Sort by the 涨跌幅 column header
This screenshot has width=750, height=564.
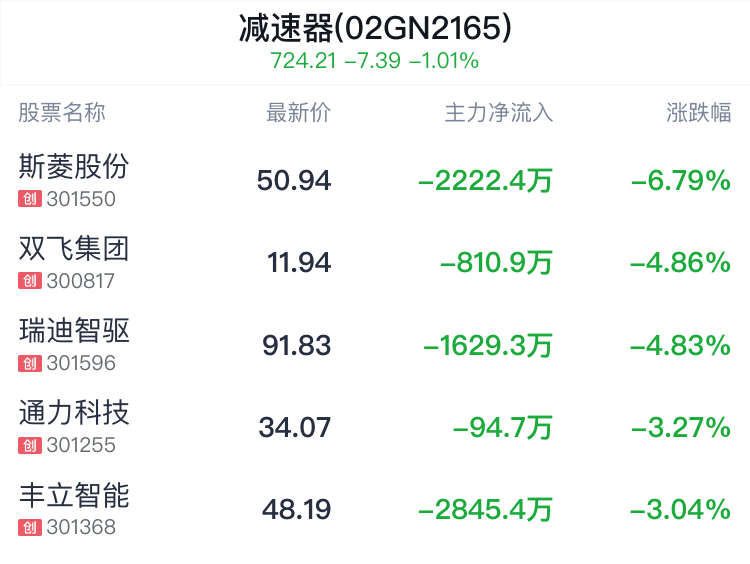point(699,113)
